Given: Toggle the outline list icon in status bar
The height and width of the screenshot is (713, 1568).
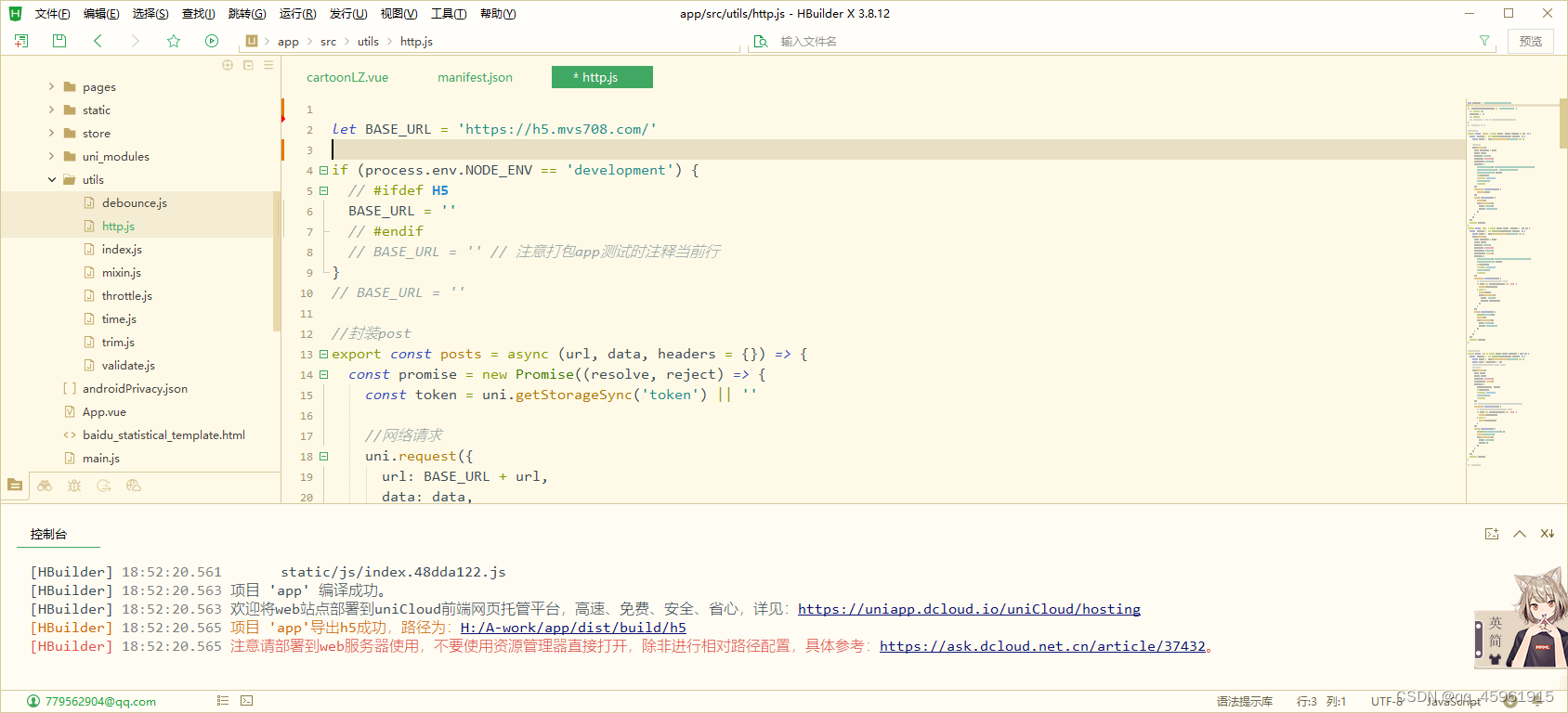Looking at the screenshot, I should pyautogui.click(x=223, y=701).
